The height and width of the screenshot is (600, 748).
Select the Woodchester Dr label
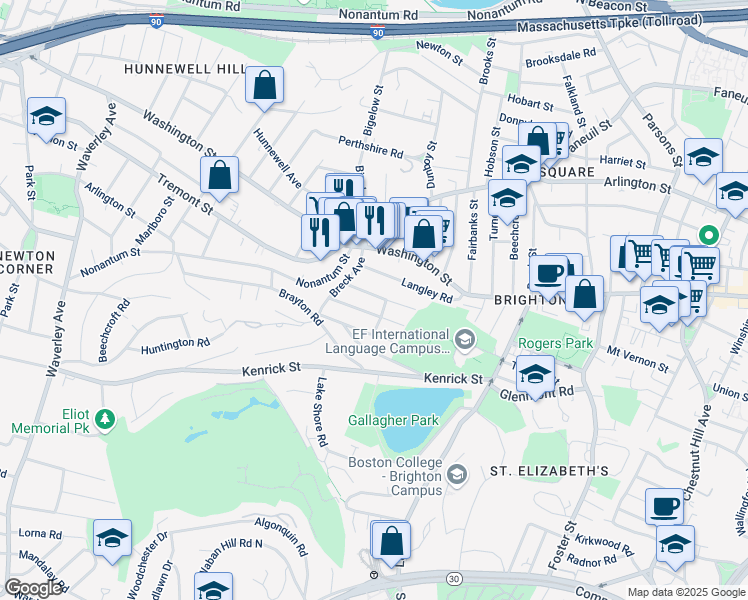pyautogui.click(x=147, y=564)
